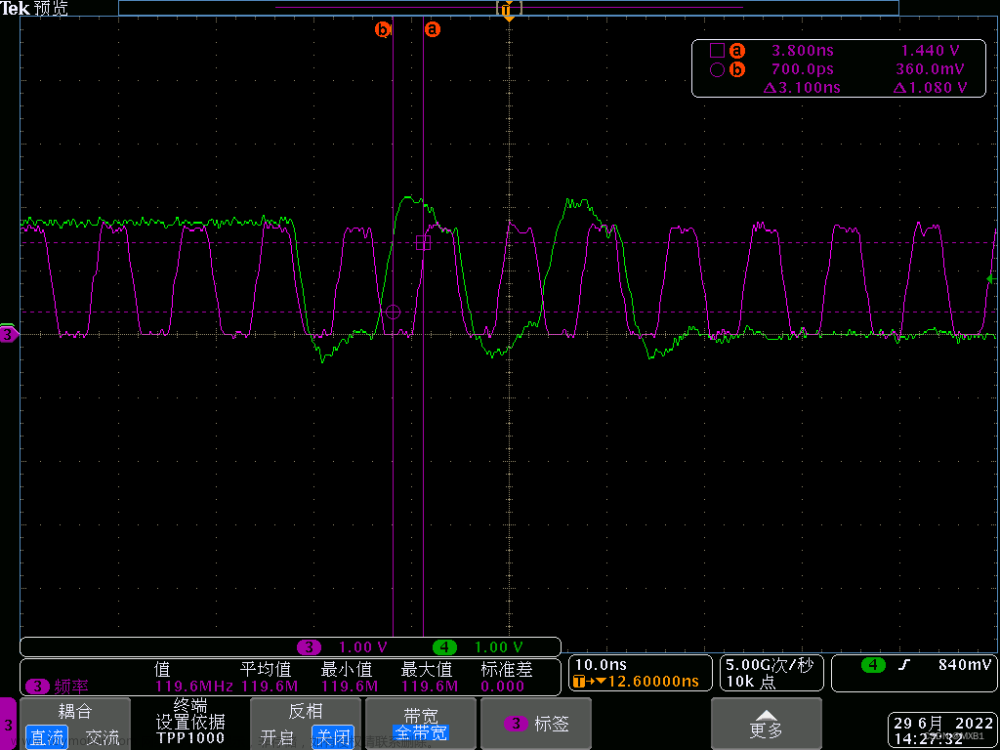
Task: Turn invert on with 开启
Action: 277,737
